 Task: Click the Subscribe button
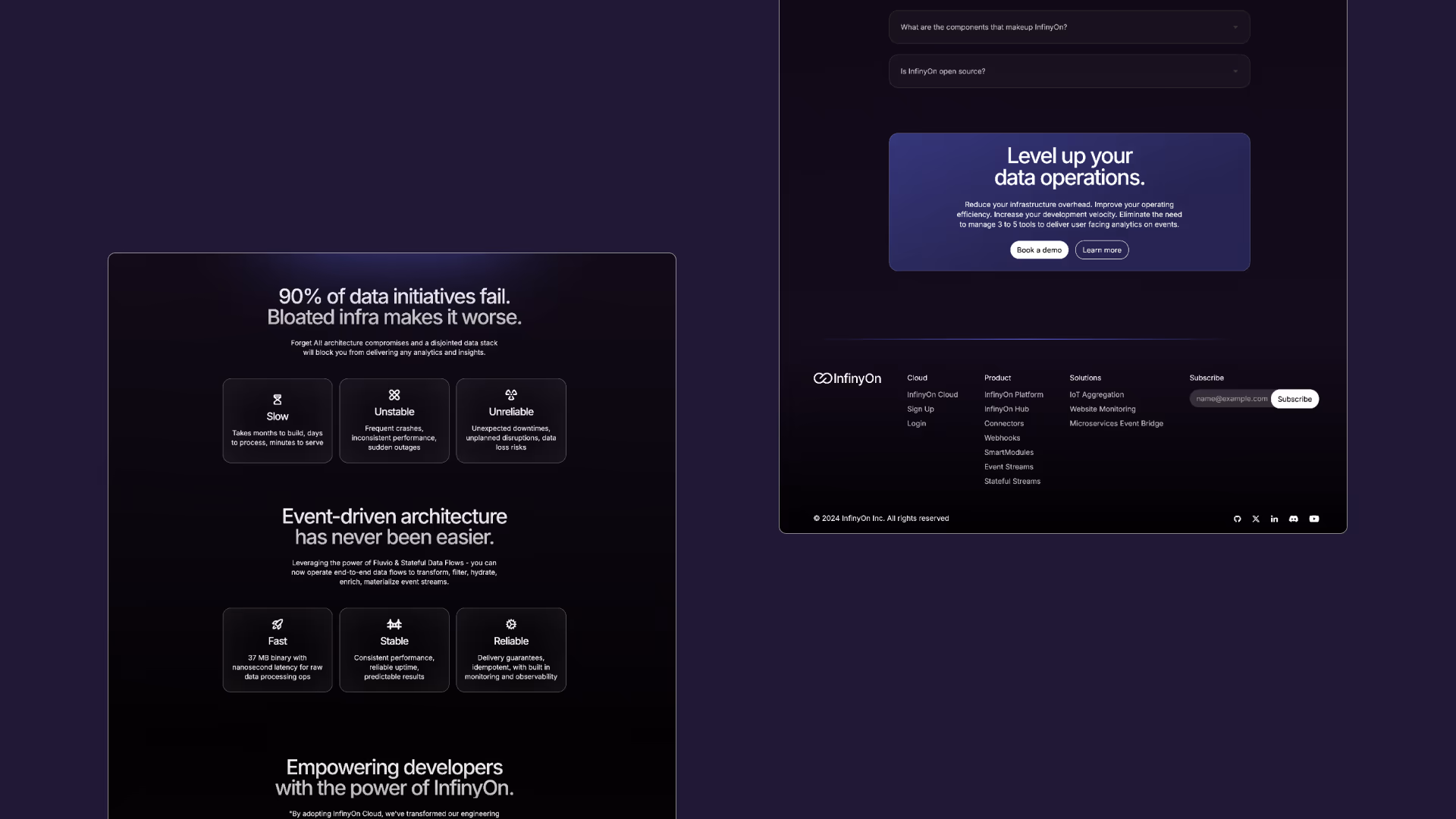[1294, 399]
